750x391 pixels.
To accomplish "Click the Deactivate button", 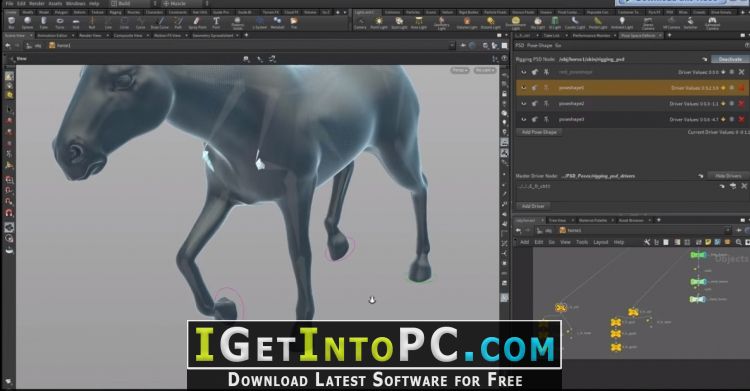I will pos(730,59).
